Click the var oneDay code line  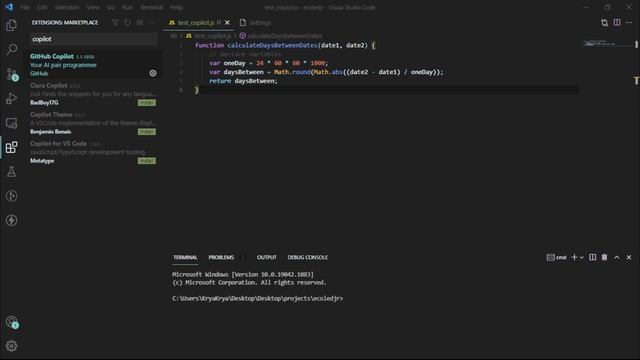268,63
